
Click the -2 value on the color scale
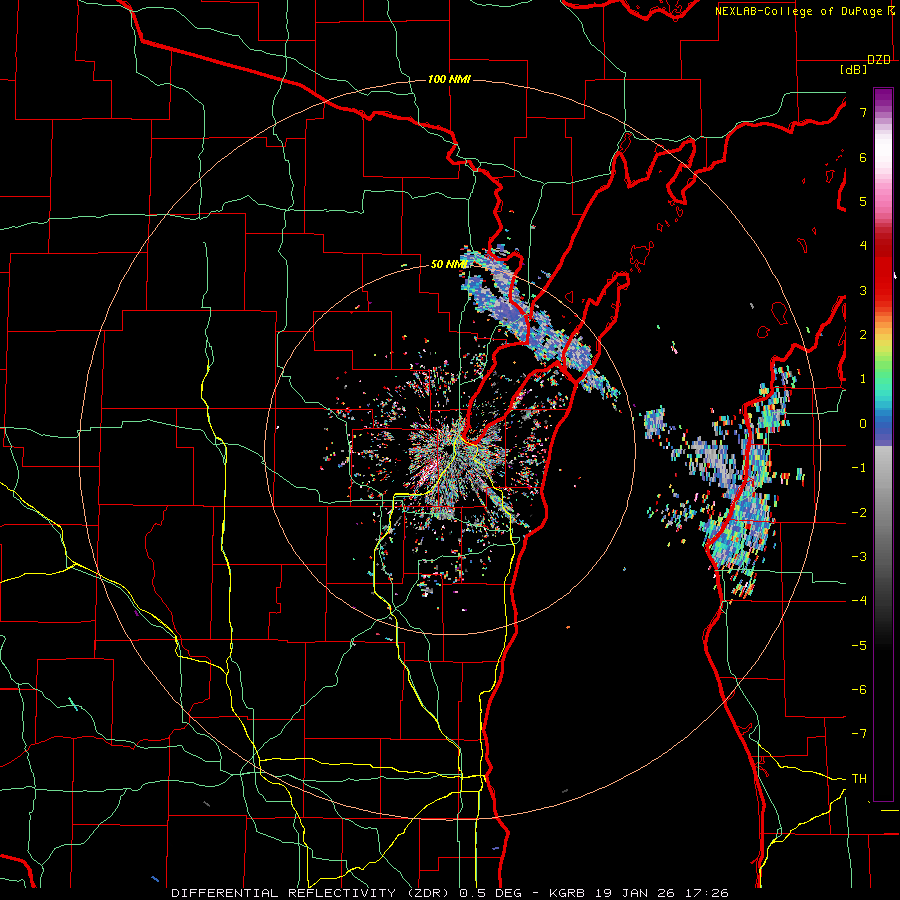pyautogui.click(x=859, y=513)
